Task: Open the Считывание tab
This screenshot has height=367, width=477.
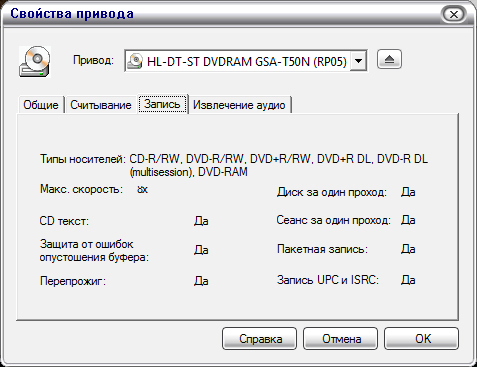Action: [101, 105]
